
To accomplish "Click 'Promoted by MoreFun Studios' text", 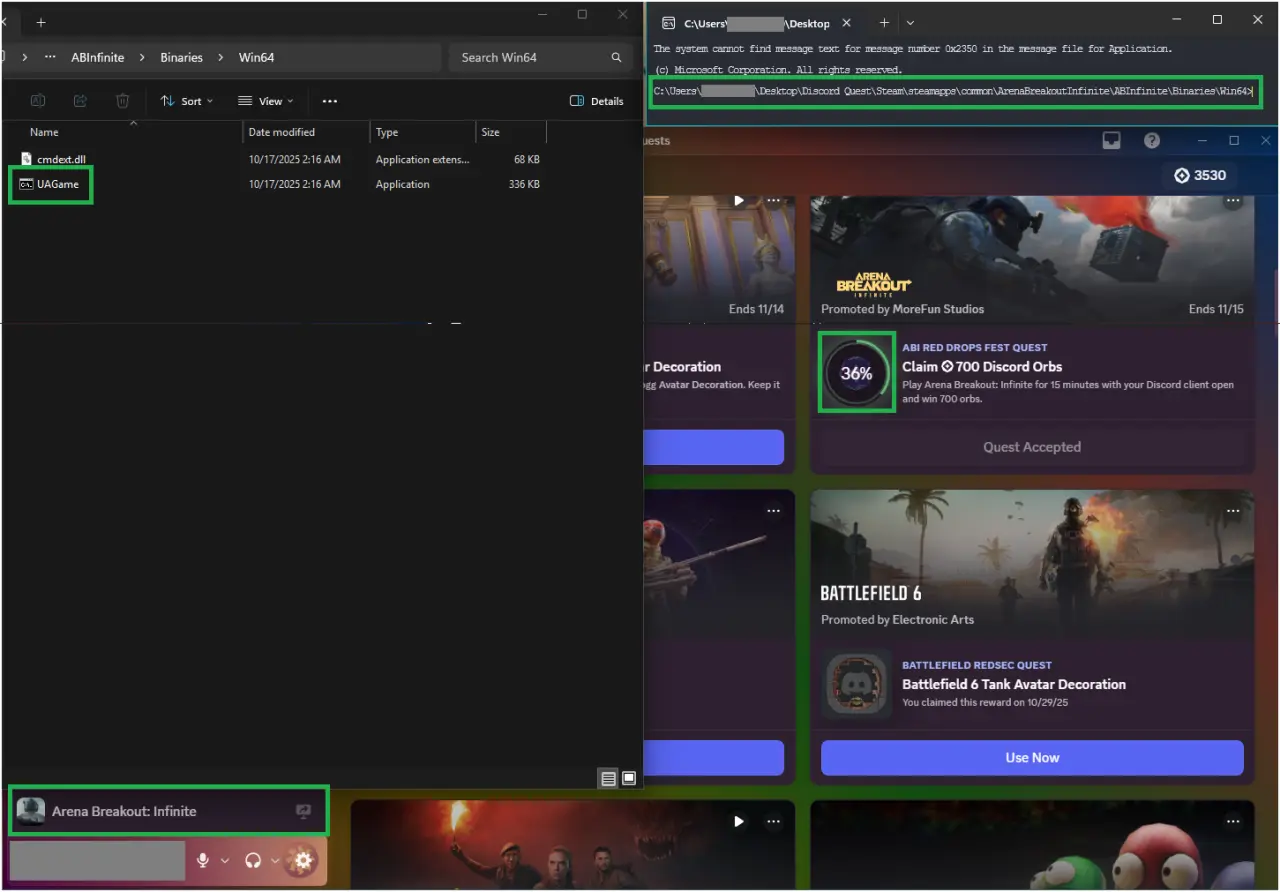I will click(x=902, y=309).
